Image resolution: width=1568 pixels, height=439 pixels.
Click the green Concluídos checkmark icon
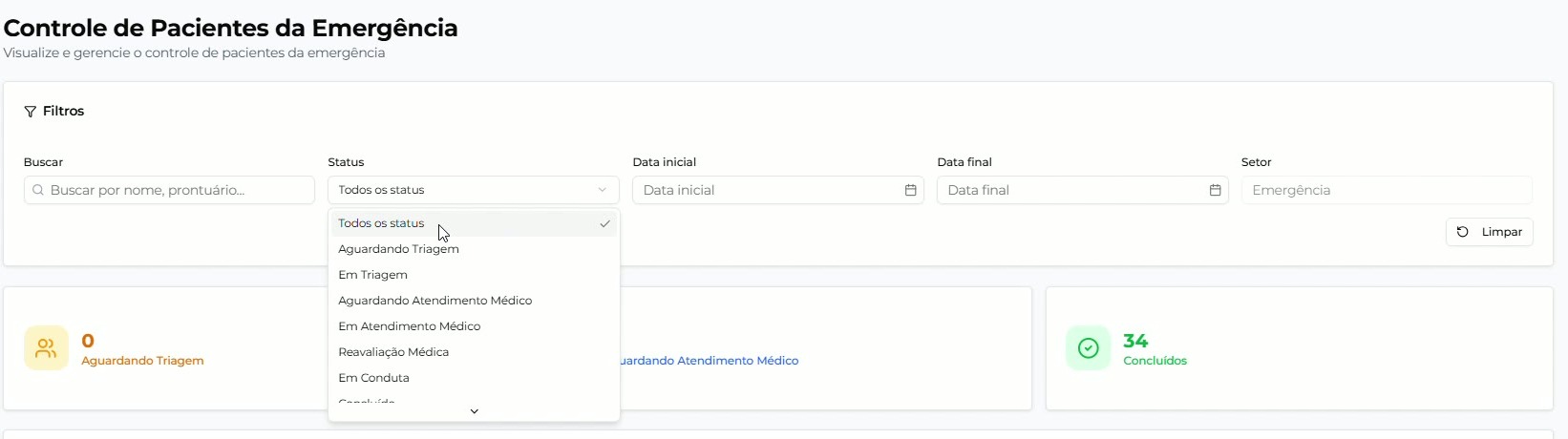[x=1088, y=348]
